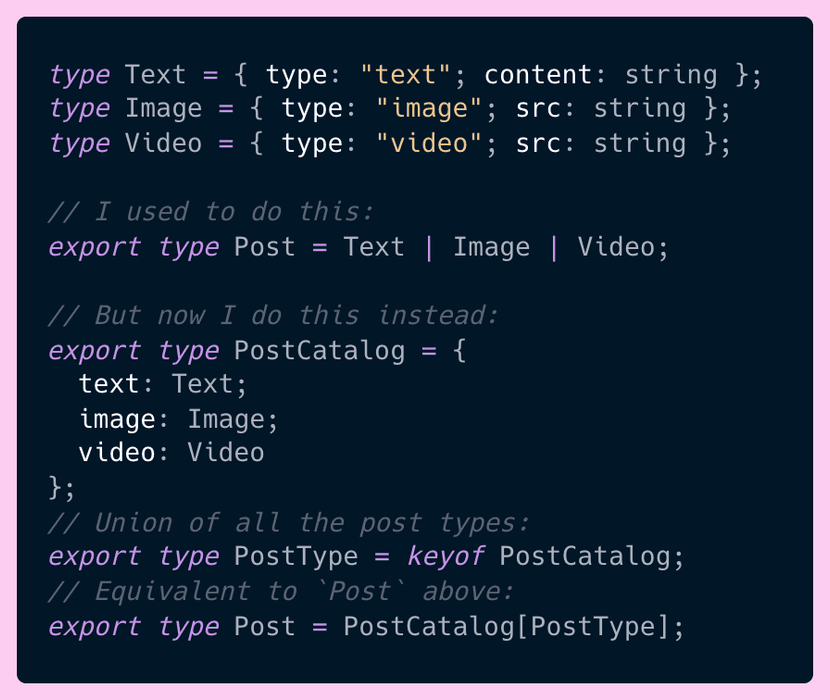Click the video: Video property line
The height and width of the screenshot is (700, 830).
[172, 453]
